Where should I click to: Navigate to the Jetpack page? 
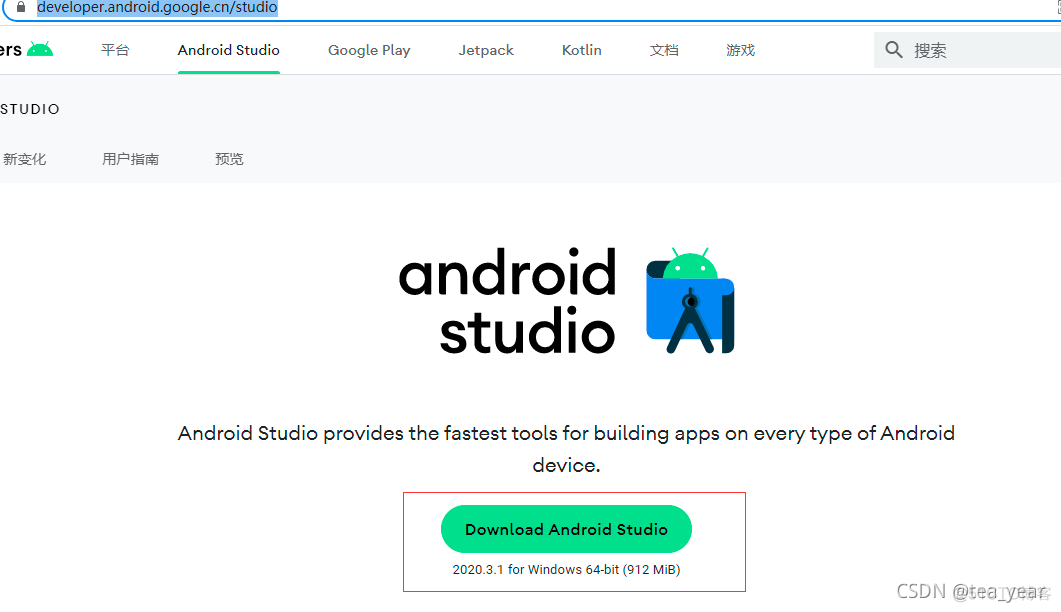tap(485, 50)
